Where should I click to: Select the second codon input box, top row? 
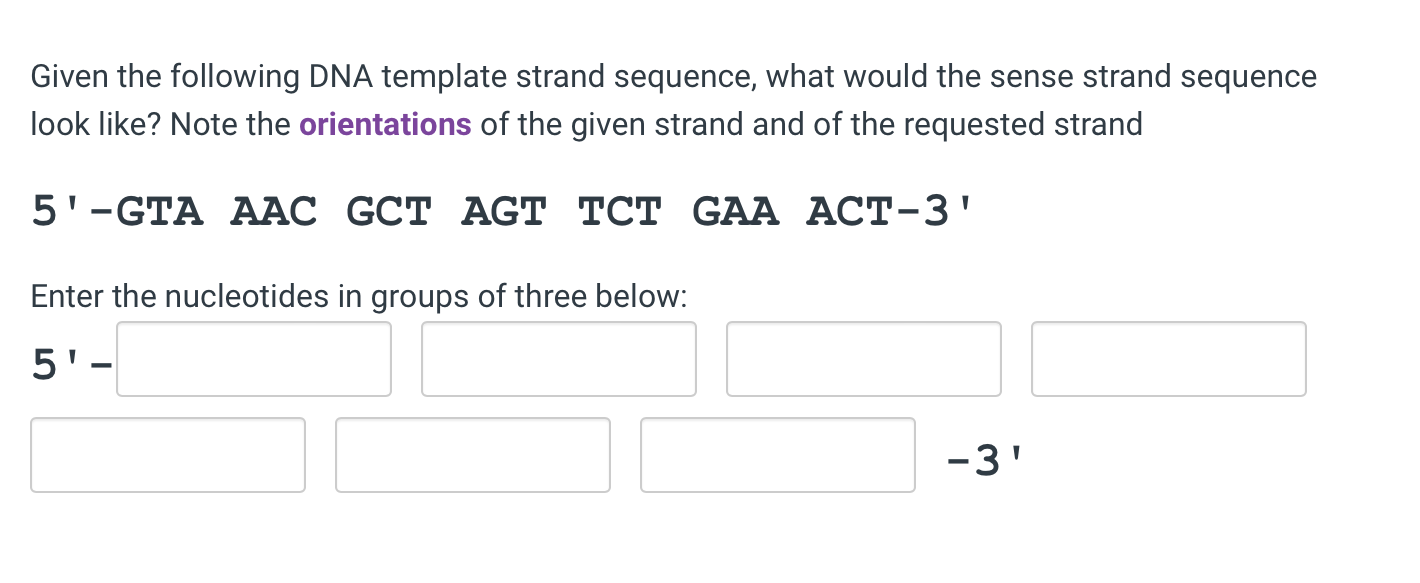pyautogui.click(x=559, y=359)
